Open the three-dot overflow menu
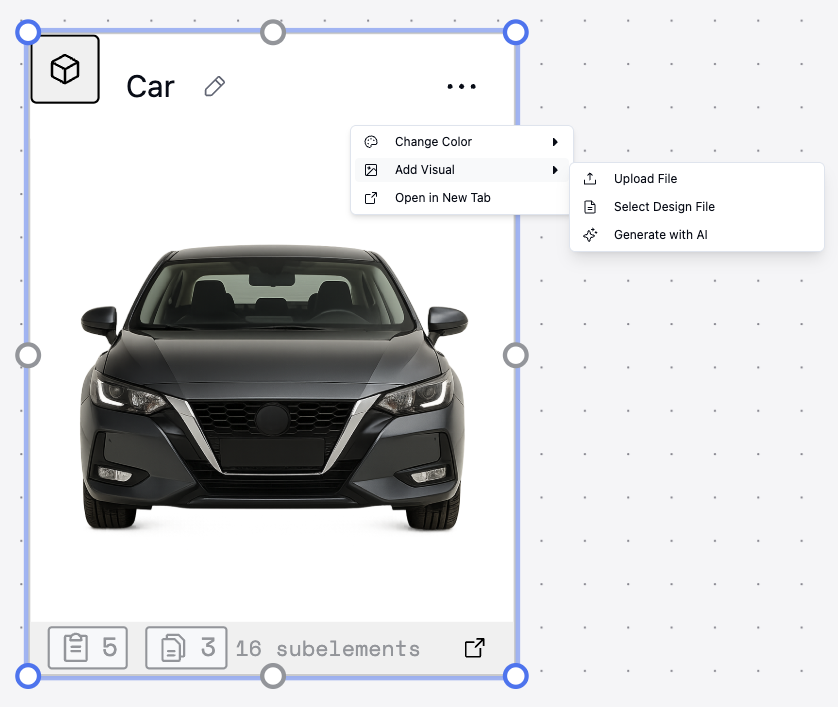The width and height of the screenshot is (838, 707). pos(461,86)
